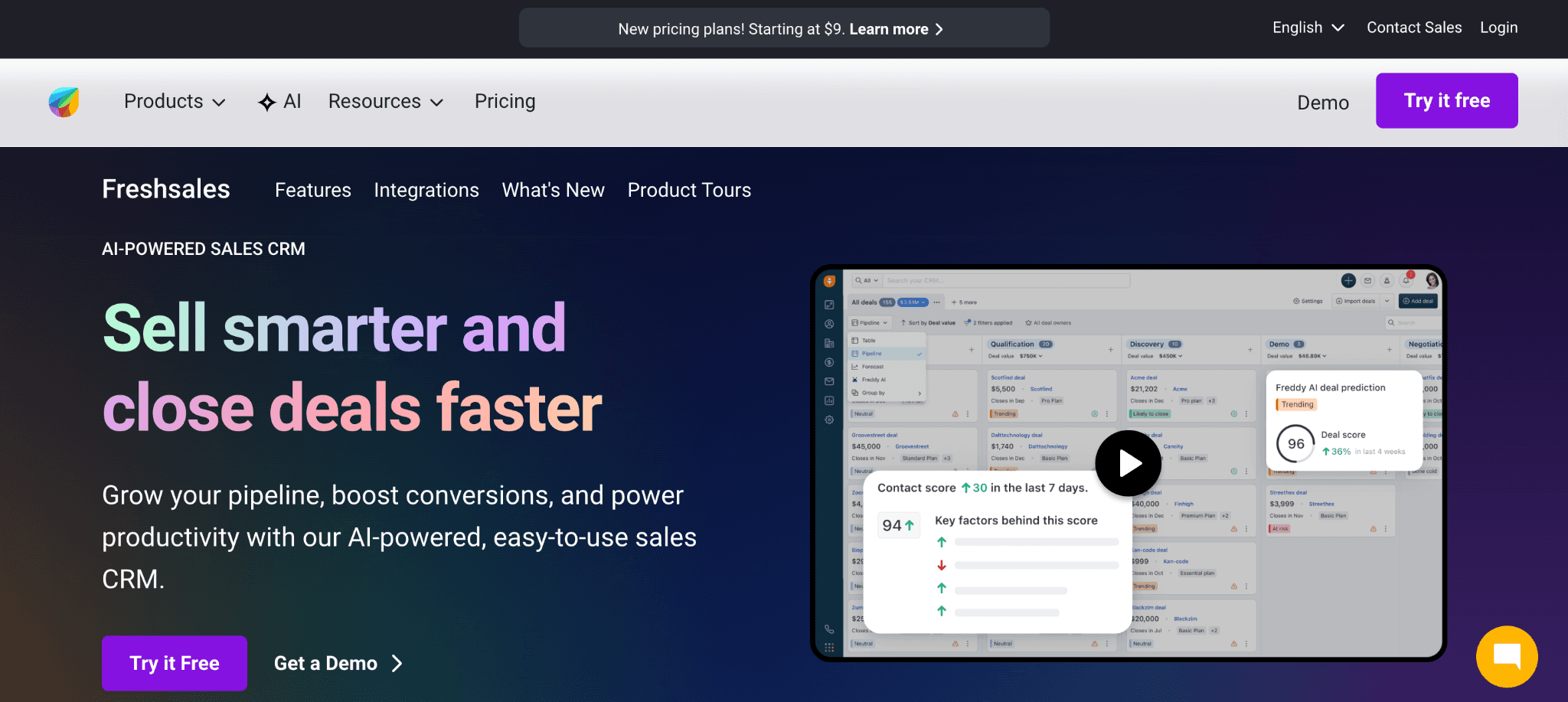Click the Freddy AI deal prediction card
The width and height of the screenshot is (1568, 702).
point(1344,420)
